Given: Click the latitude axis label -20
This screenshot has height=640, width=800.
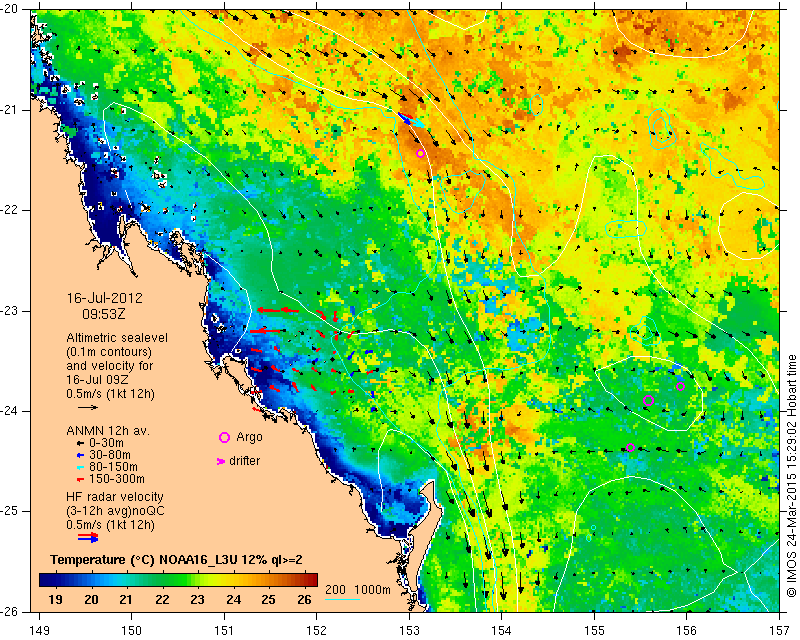Looking at the screenshot, I should pyautogui.click(x=10, y=9).
